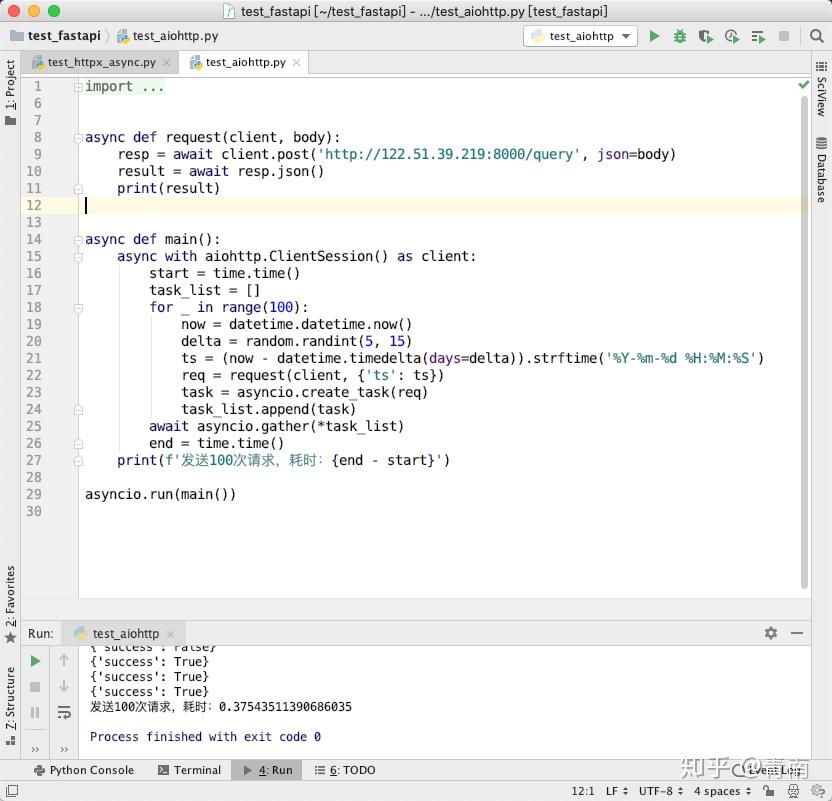
Task: Start debugging with the bug icon
Action: [680, 36]
